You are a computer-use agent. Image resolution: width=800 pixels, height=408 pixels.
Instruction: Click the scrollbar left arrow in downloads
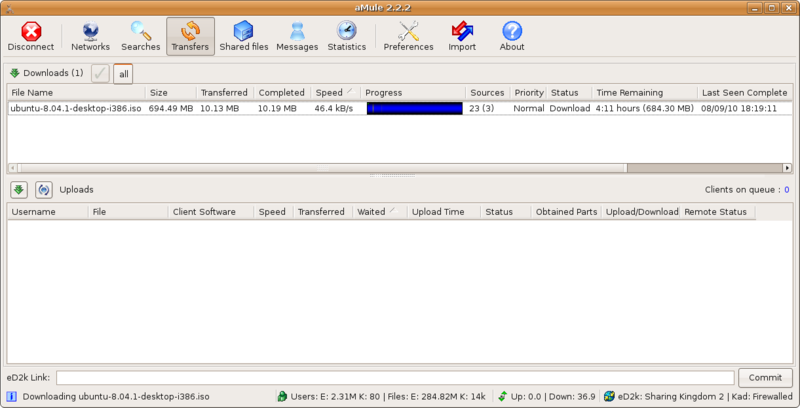tap(12, 168)
